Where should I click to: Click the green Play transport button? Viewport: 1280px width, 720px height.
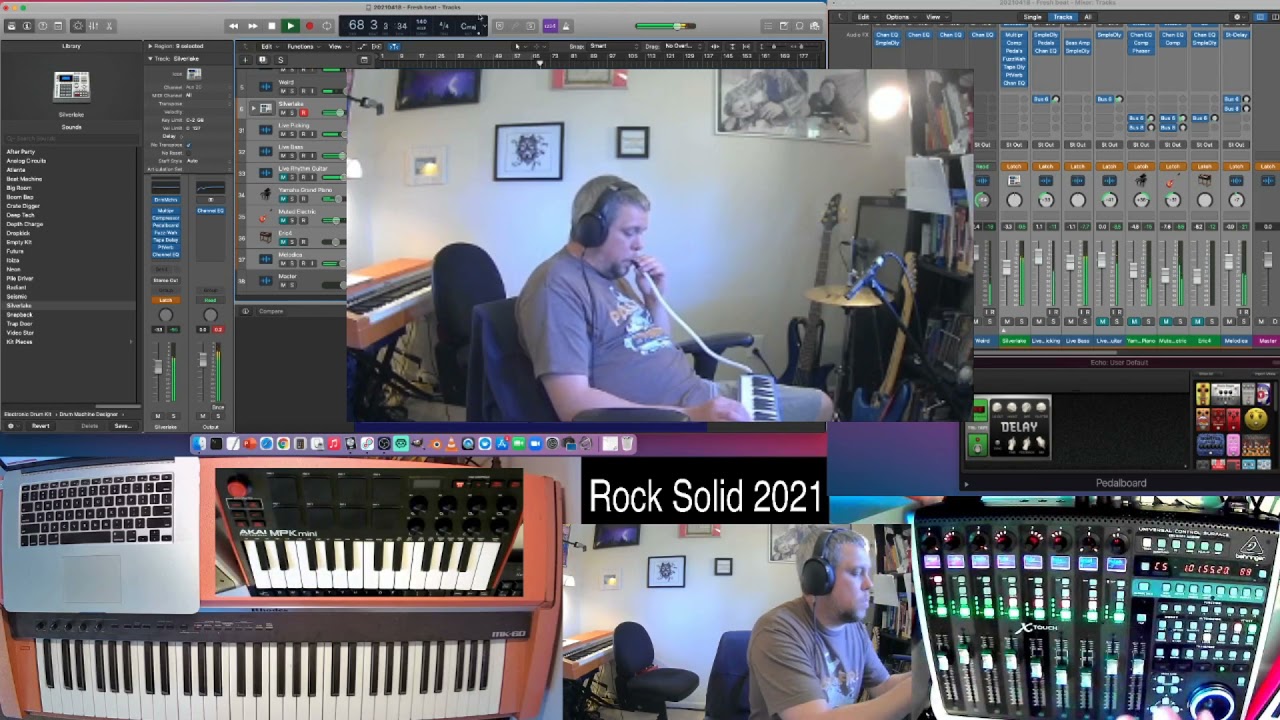(x=290, y=26)
